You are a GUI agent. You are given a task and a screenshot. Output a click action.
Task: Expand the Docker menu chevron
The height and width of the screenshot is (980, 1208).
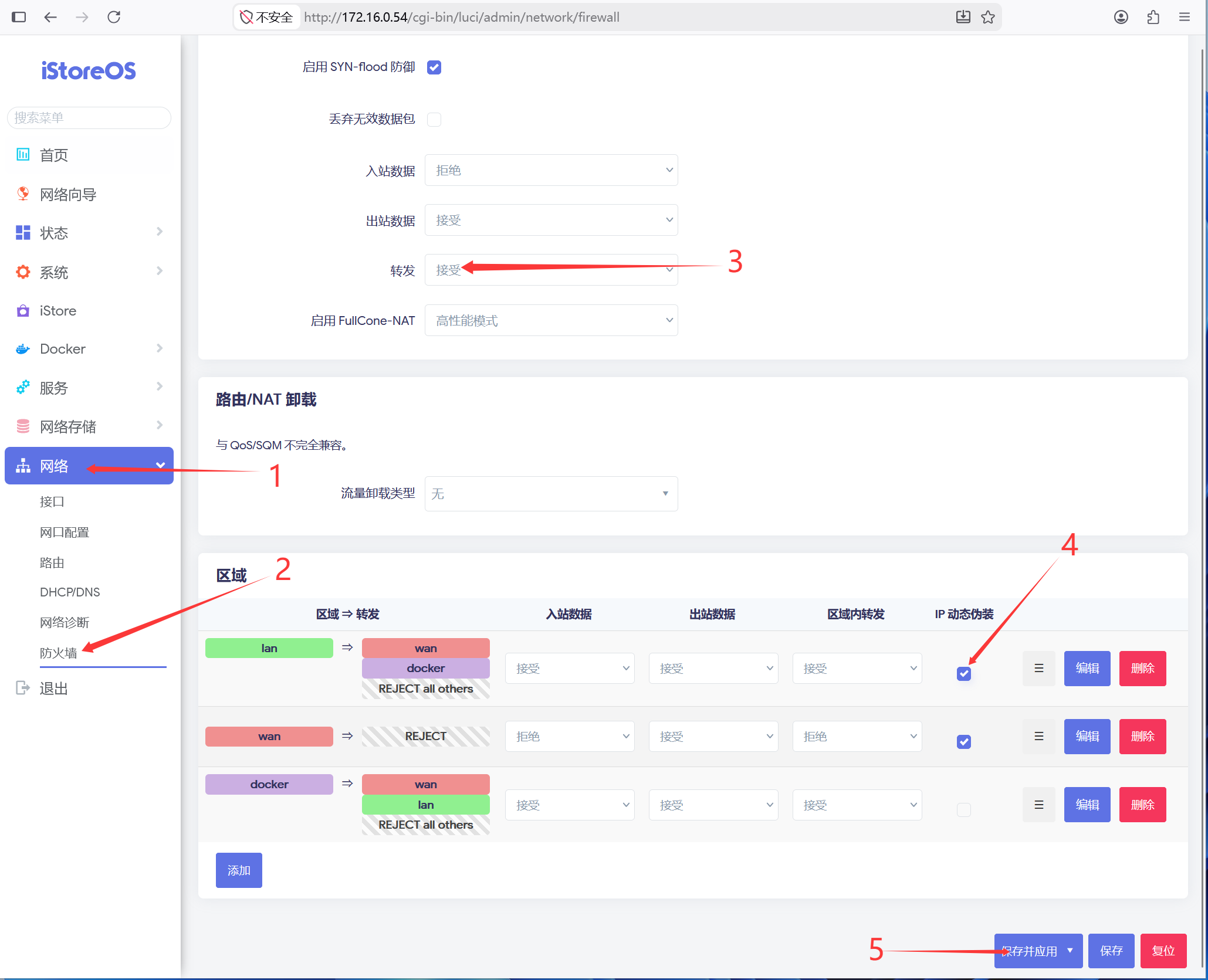[160, 348]
